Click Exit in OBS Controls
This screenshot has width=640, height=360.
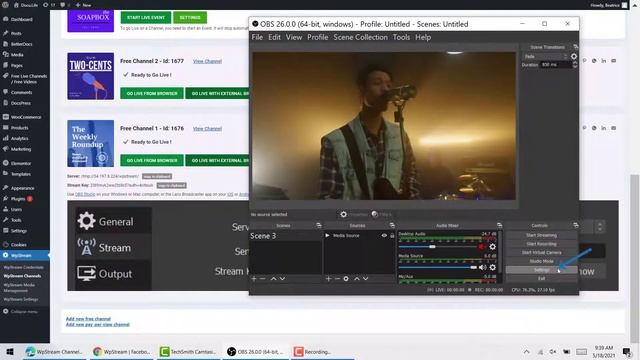(541, 278)
